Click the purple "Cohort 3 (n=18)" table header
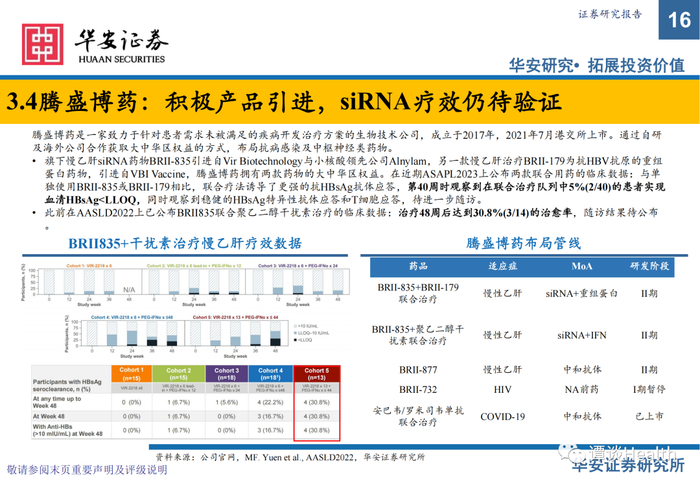This screenshot has height=485, width=700. coord(227,373)
